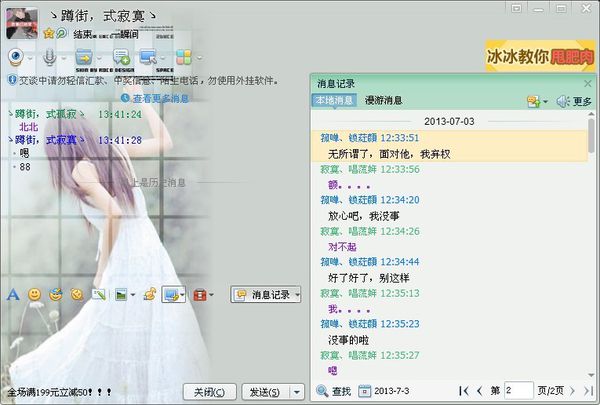Go to next page of message history
The height and width of the screenshot is (405, 600).
point(572,391)
